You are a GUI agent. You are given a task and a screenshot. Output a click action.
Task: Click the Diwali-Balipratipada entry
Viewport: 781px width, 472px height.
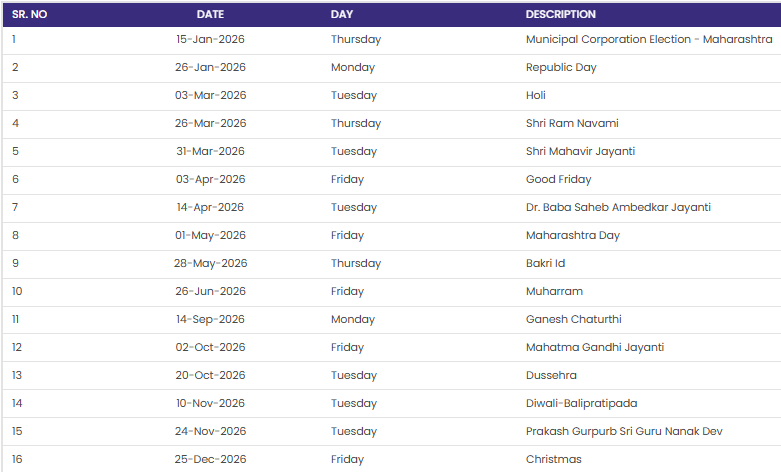(x=581, y=403)
